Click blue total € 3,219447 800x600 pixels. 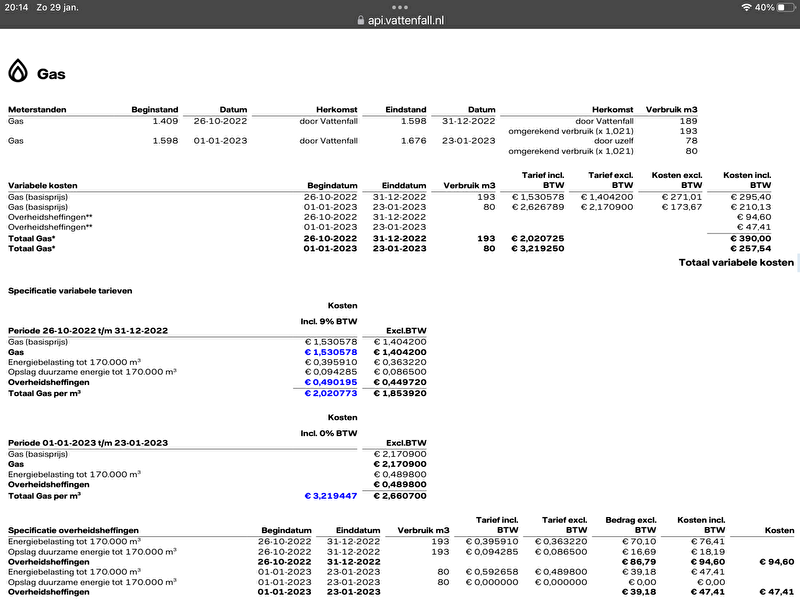(x=331, y=496)
